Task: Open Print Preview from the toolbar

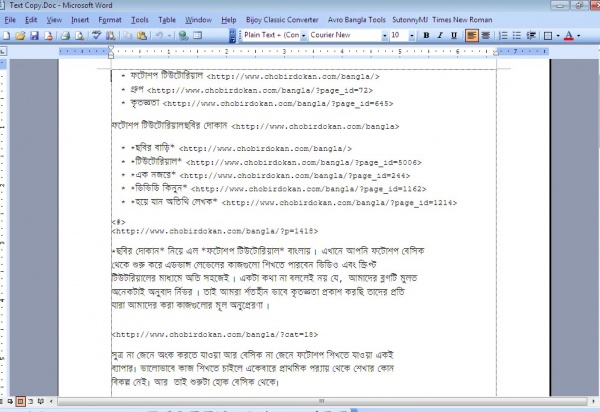Action: (79, 36)
